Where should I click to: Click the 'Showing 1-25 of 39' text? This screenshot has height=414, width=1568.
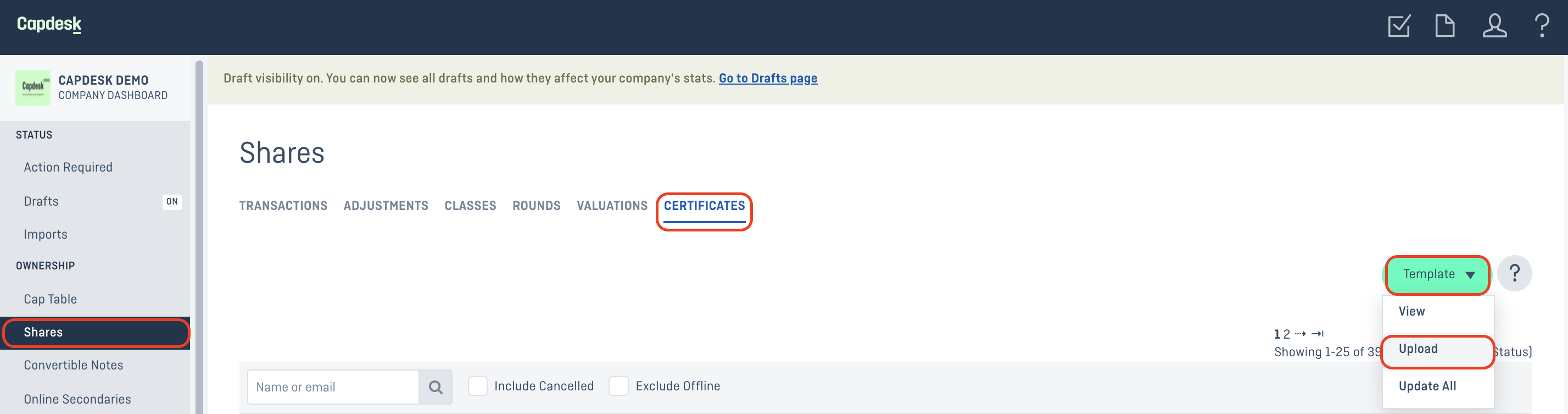pyautogui.click(x=1327, y=352)
